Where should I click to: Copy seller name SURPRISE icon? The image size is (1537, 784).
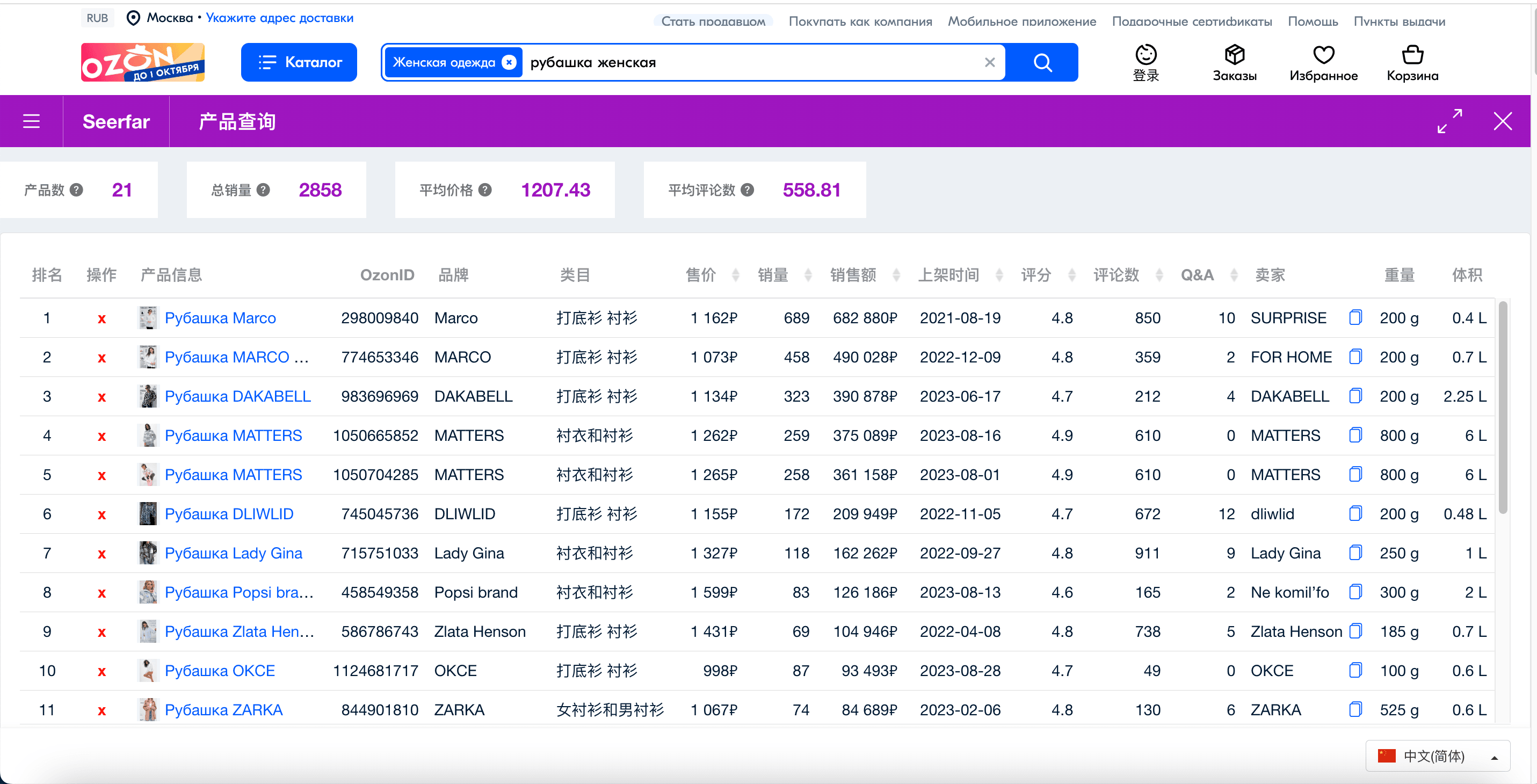[1355, 317]
